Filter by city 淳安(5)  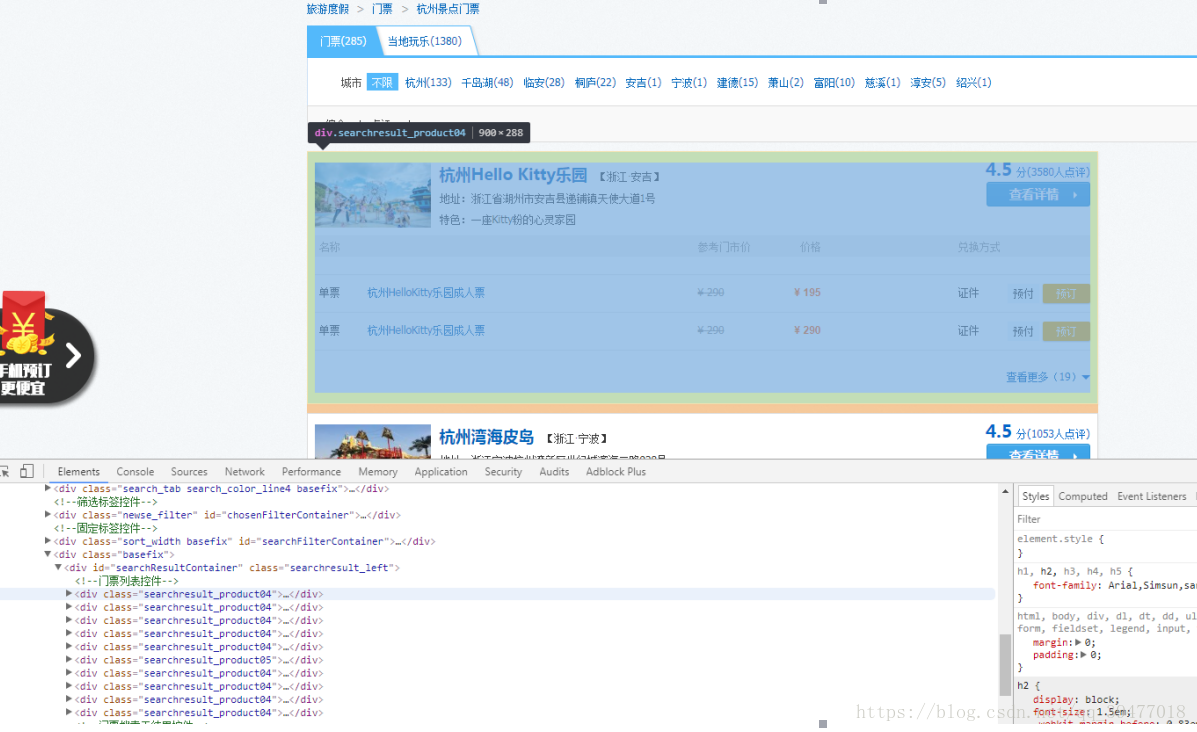pos(928,82)
